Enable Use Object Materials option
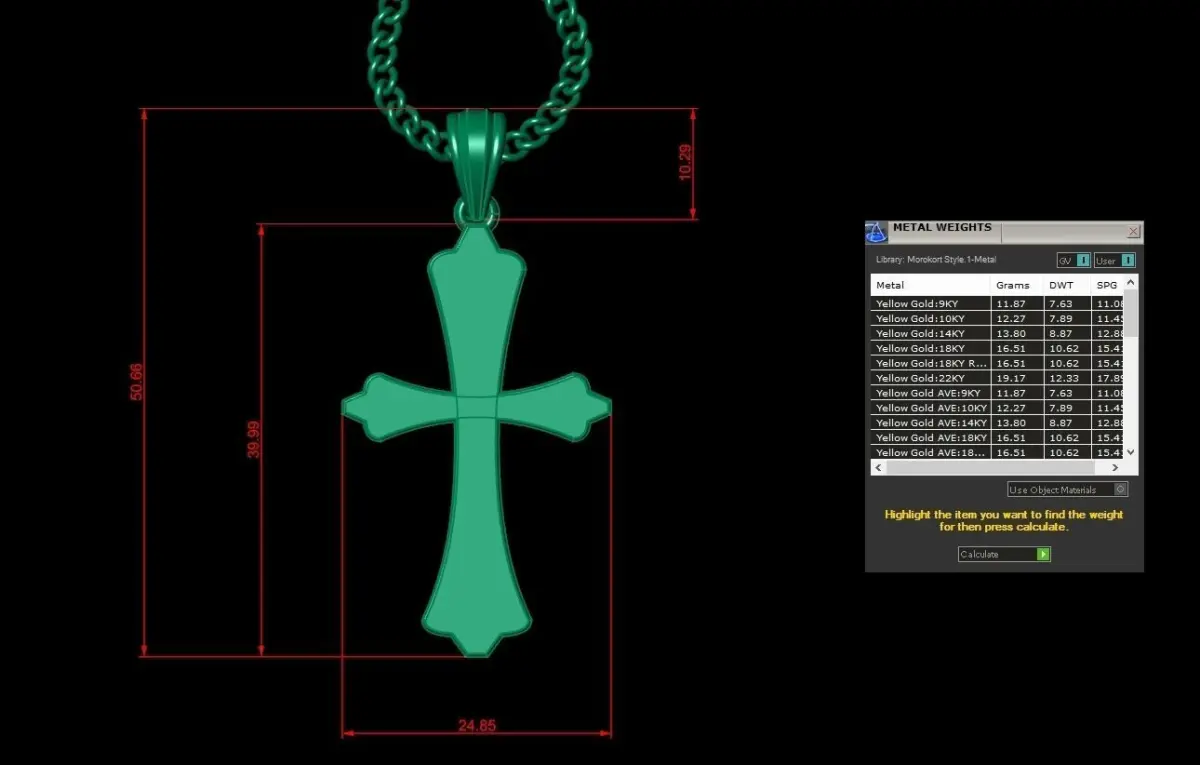The height and width of the screenshot is (765, 1200). coord(1068,490)
